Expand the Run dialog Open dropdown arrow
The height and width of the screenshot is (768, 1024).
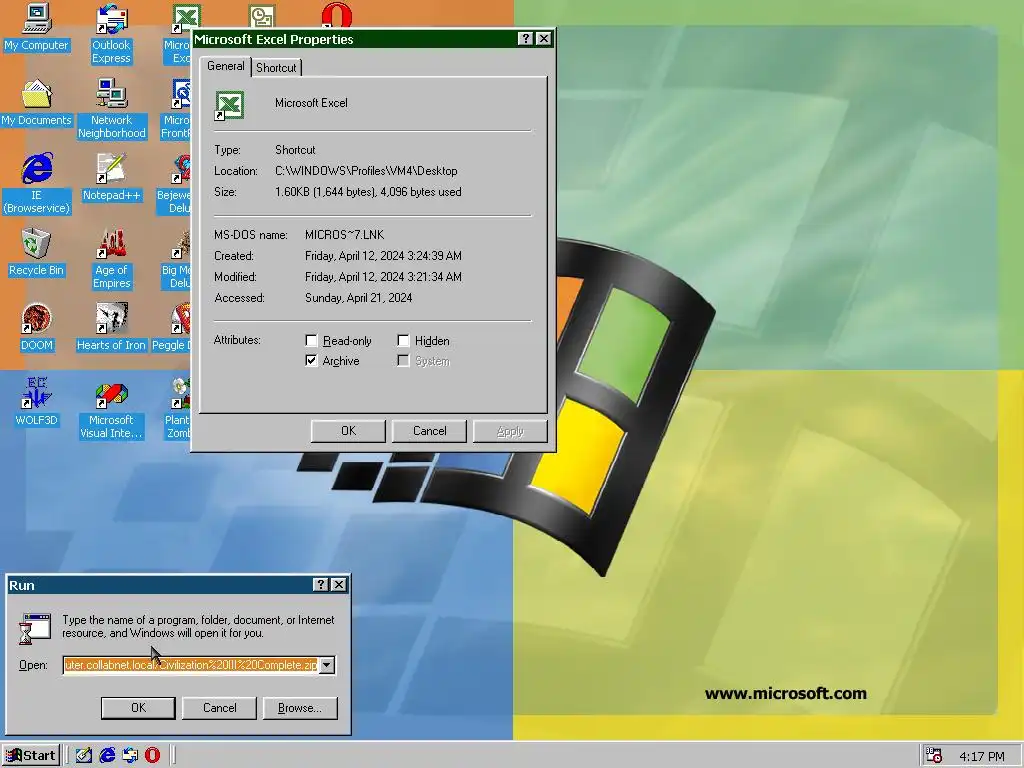pyautogui.click(x=327, y=665)
